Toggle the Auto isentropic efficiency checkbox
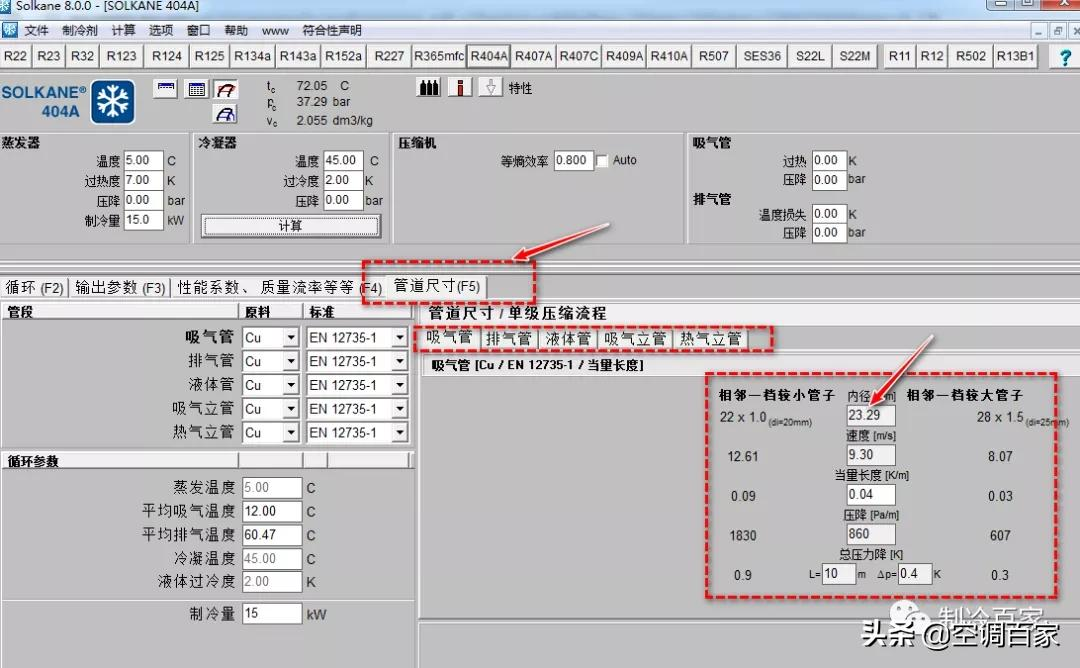The width and height of the screenshot is (1080, 668). (602, 160)
